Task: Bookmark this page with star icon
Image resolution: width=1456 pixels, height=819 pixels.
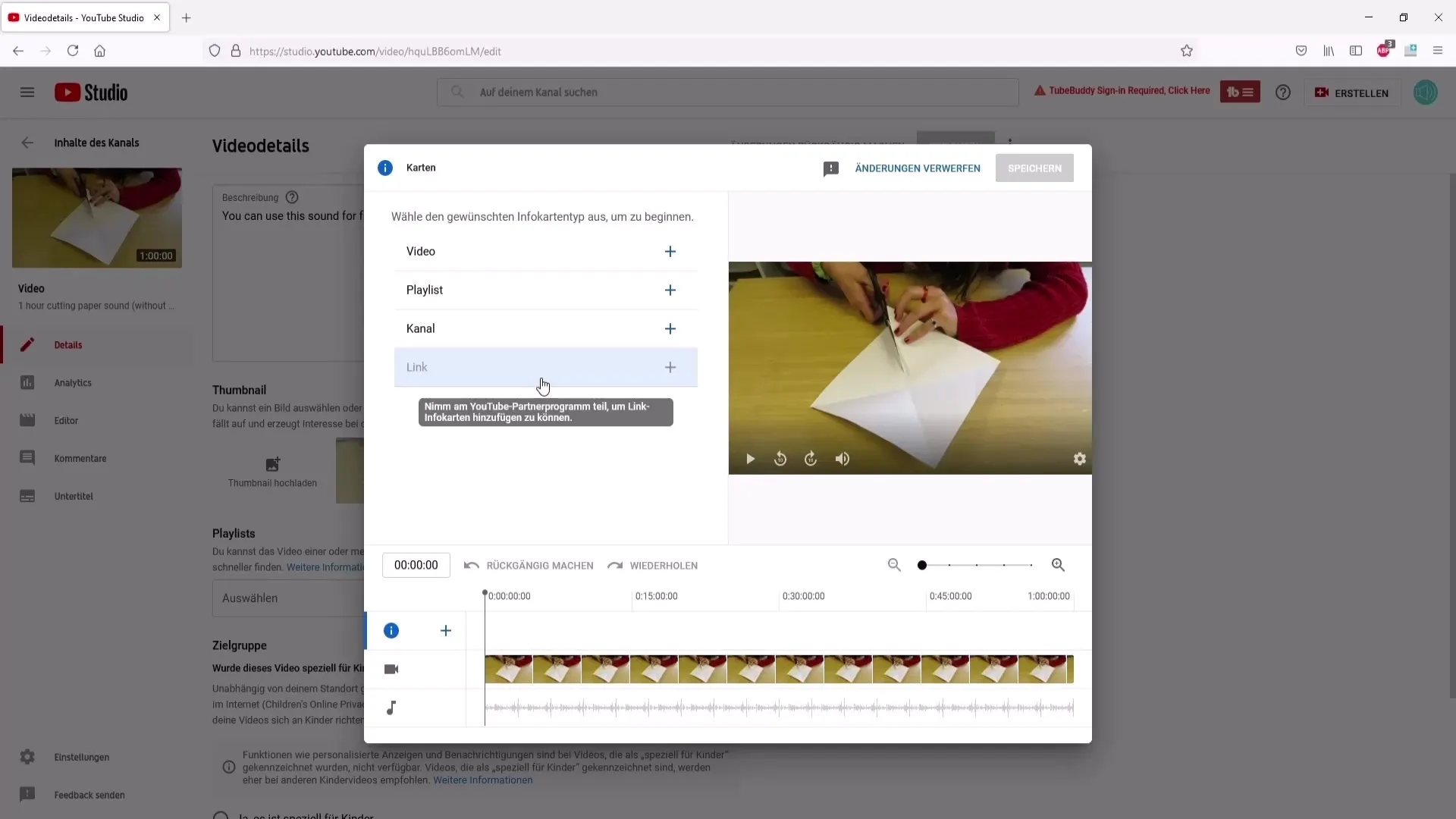Action: pos(1187,51)
